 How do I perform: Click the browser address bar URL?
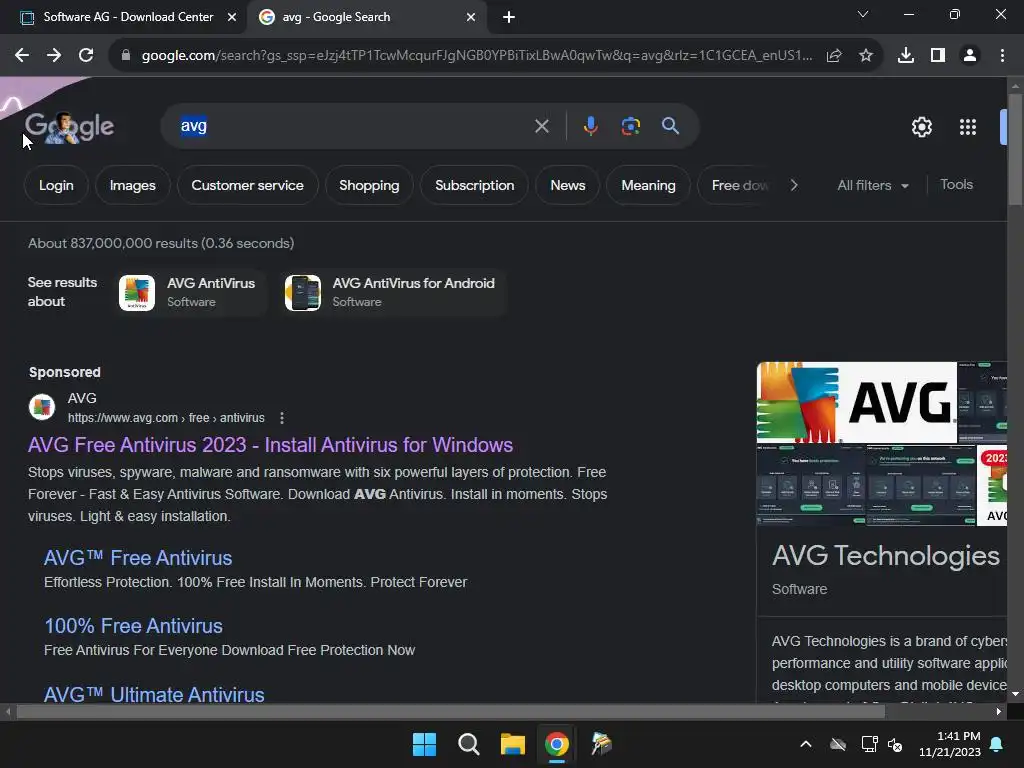click(477, 56)
